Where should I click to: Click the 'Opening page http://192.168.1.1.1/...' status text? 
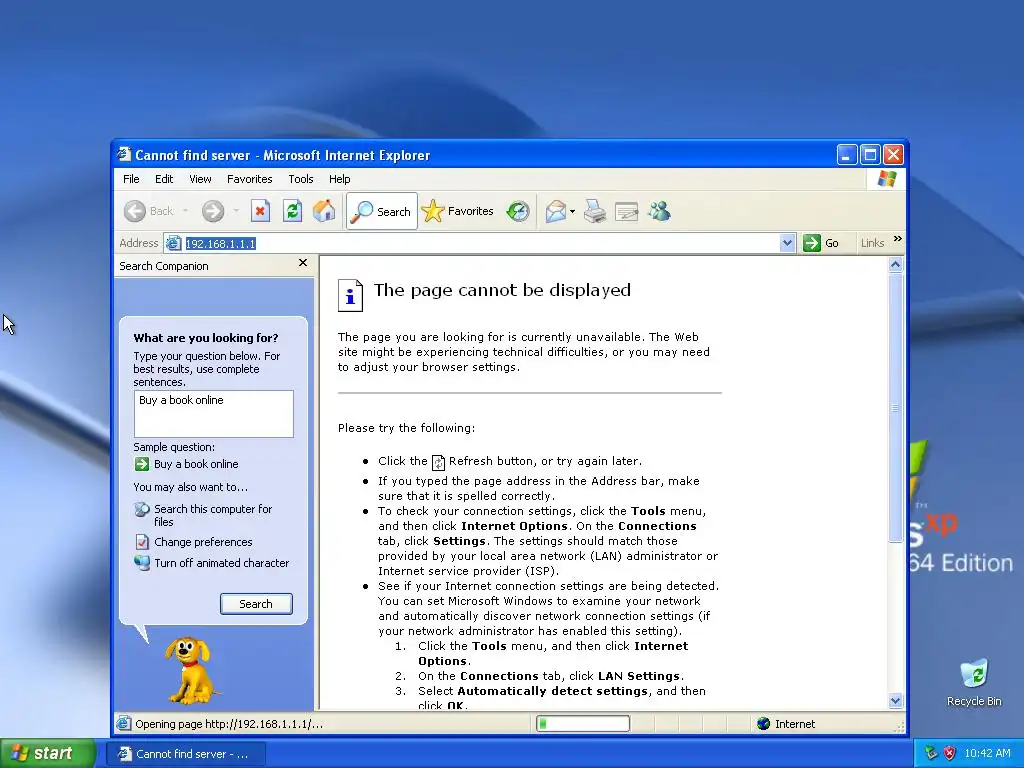coord(229,724)
